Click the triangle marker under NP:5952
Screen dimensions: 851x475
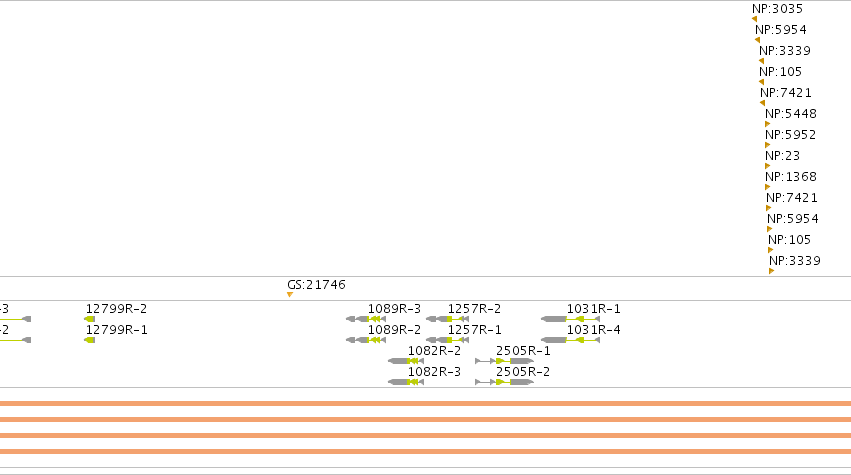pos(767,145)
